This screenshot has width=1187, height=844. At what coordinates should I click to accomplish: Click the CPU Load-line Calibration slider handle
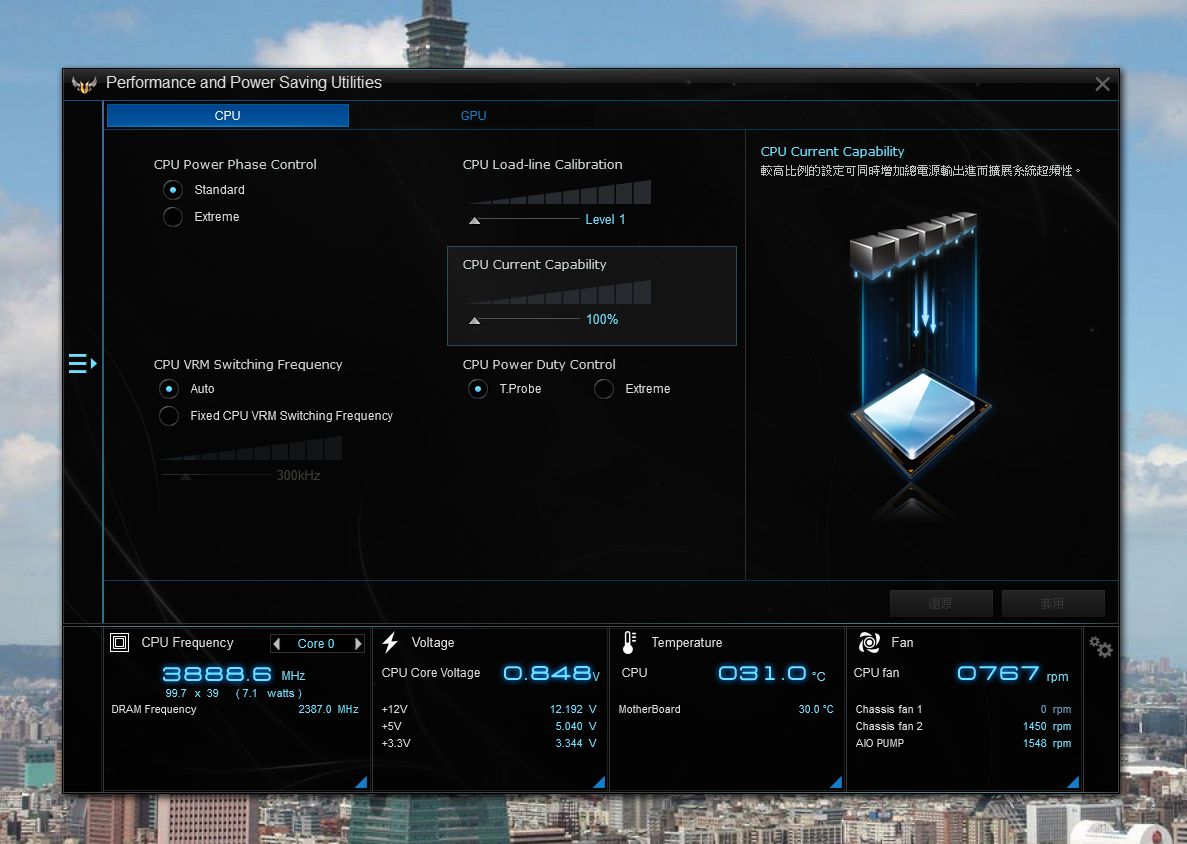pos(475,220)
